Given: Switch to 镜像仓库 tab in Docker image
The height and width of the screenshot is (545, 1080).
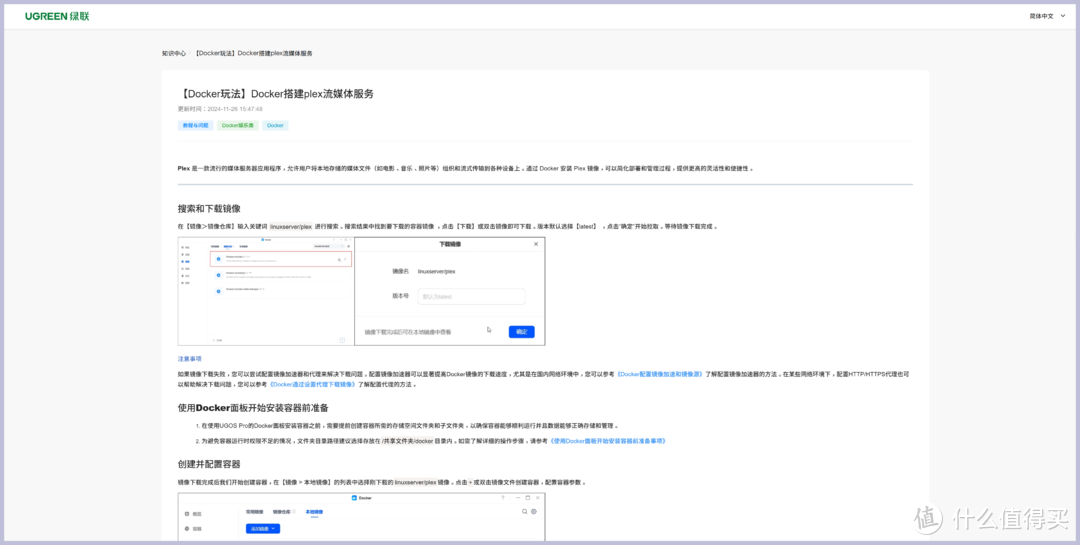Looking at the screenshot, I should point(284,512).
